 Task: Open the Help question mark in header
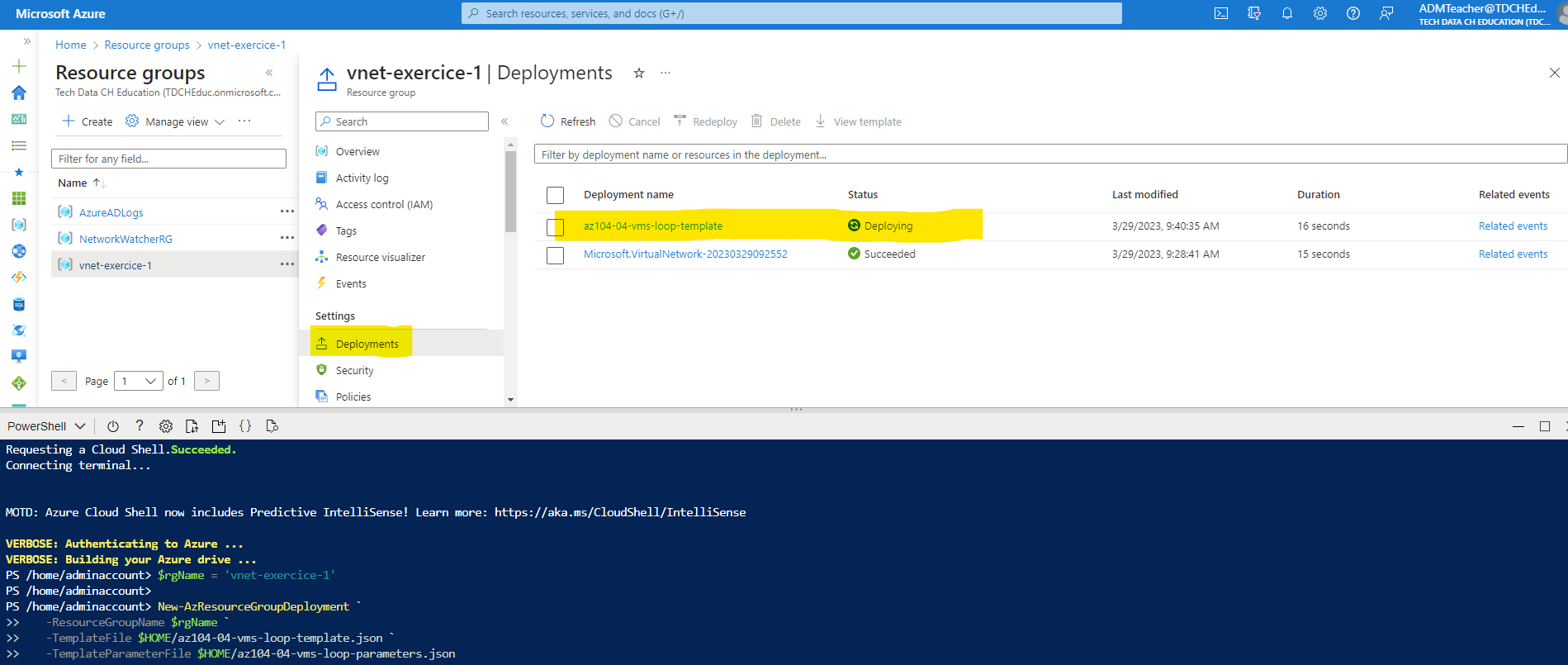tap(1353, 13)
